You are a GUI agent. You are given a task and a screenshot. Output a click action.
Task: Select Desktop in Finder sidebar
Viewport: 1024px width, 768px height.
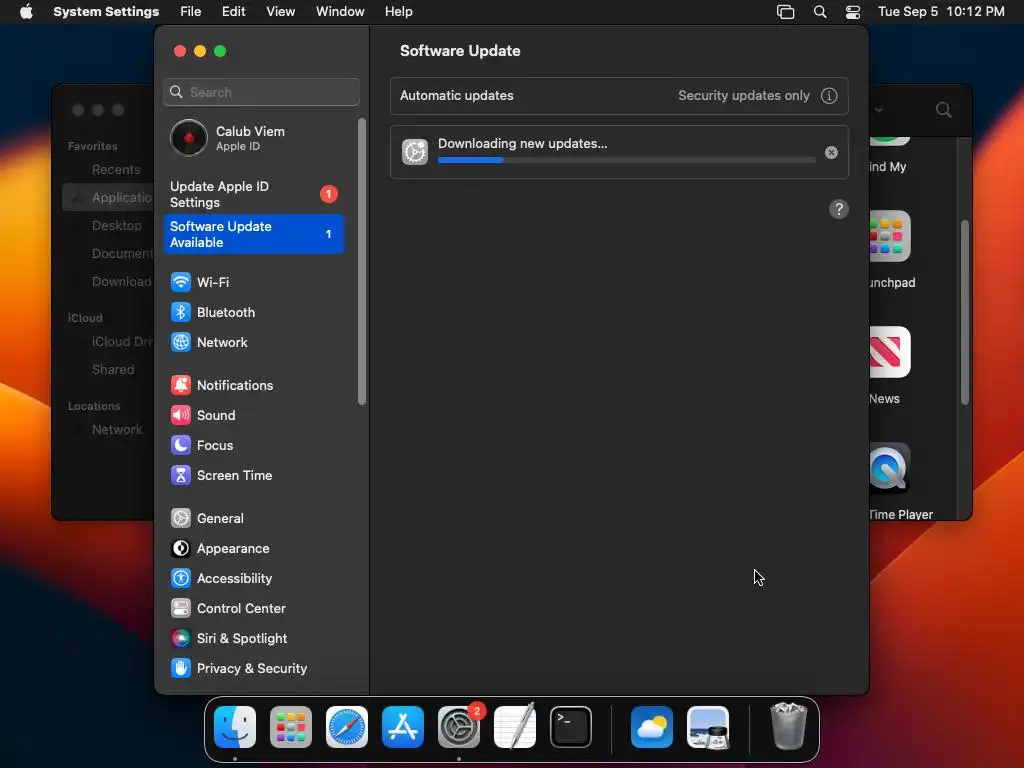[x=116, y=225]
